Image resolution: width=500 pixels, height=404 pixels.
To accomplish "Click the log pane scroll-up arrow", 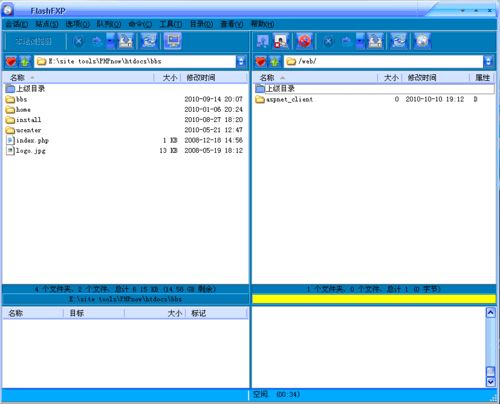I will click(x=491, y=313).
